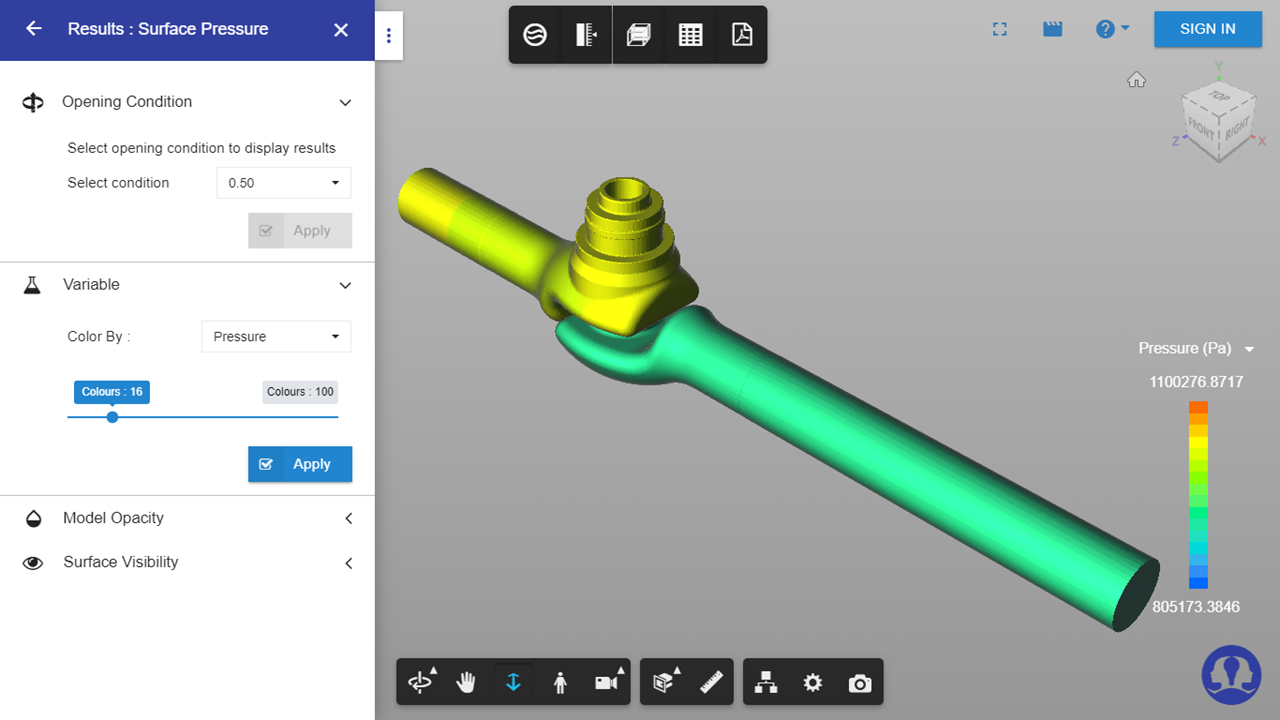The width and height of the screenshot is (1280, 720).
Task: Toggle fullscreen mode icon
Action: pos(999,29)
